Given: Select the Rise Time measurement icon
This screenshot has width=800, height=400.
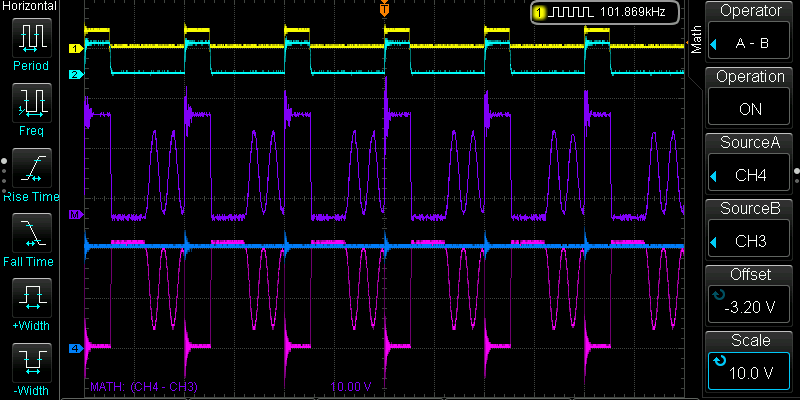Looking at the screenshot, I should click(x=32, y=169).
